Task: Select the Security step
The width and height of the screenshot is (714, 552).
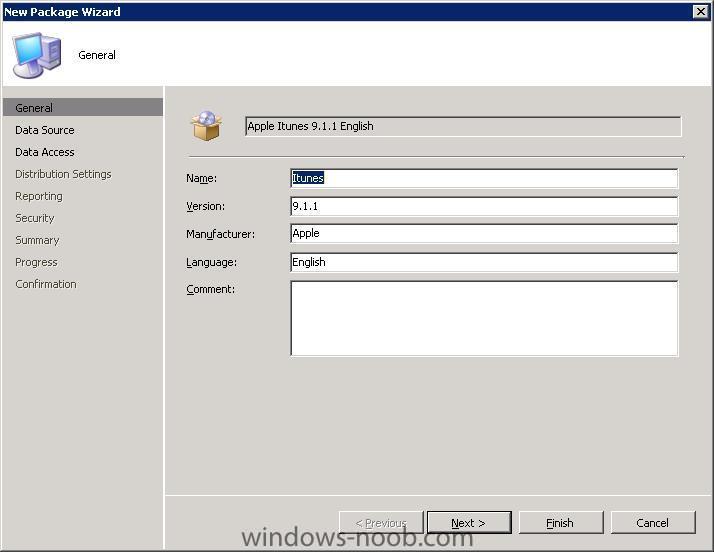Action: [x=35, y=218]
